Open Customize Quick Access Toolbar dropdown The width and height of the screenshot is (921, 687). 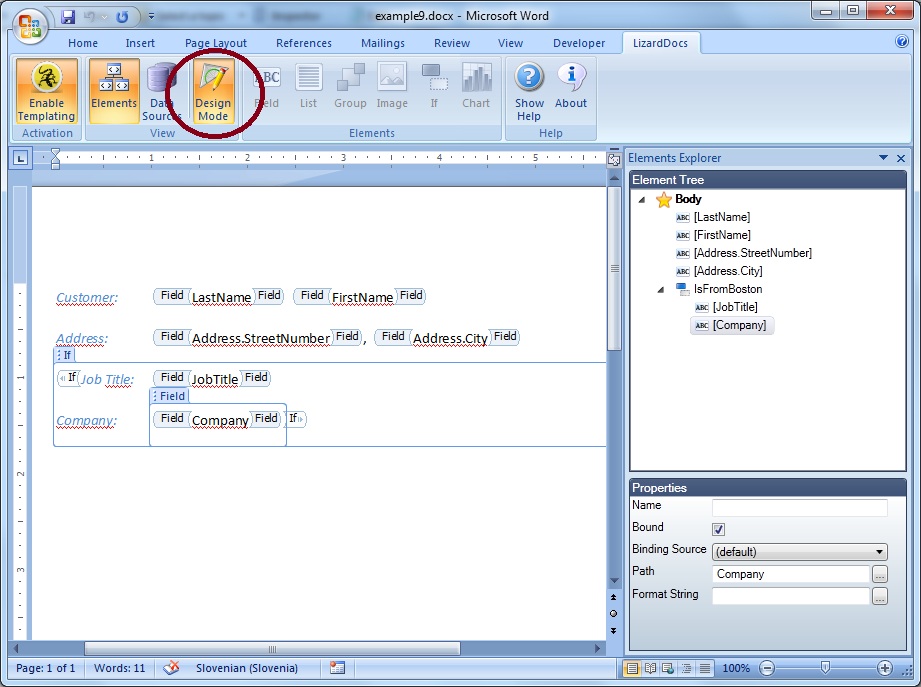pos(151,16)
